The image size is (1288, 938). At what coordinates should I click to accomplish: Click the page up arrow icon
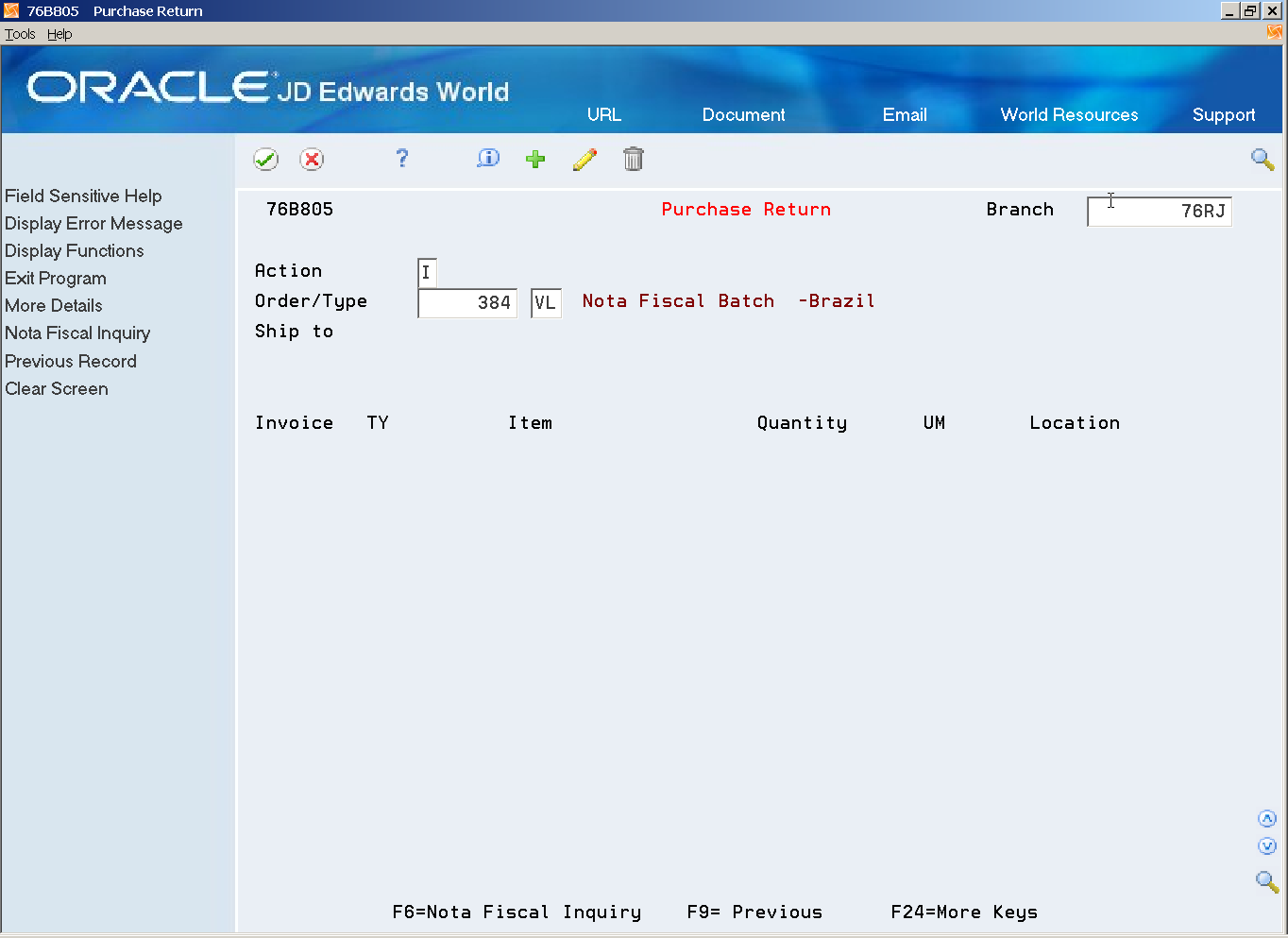click(1267, 819)
